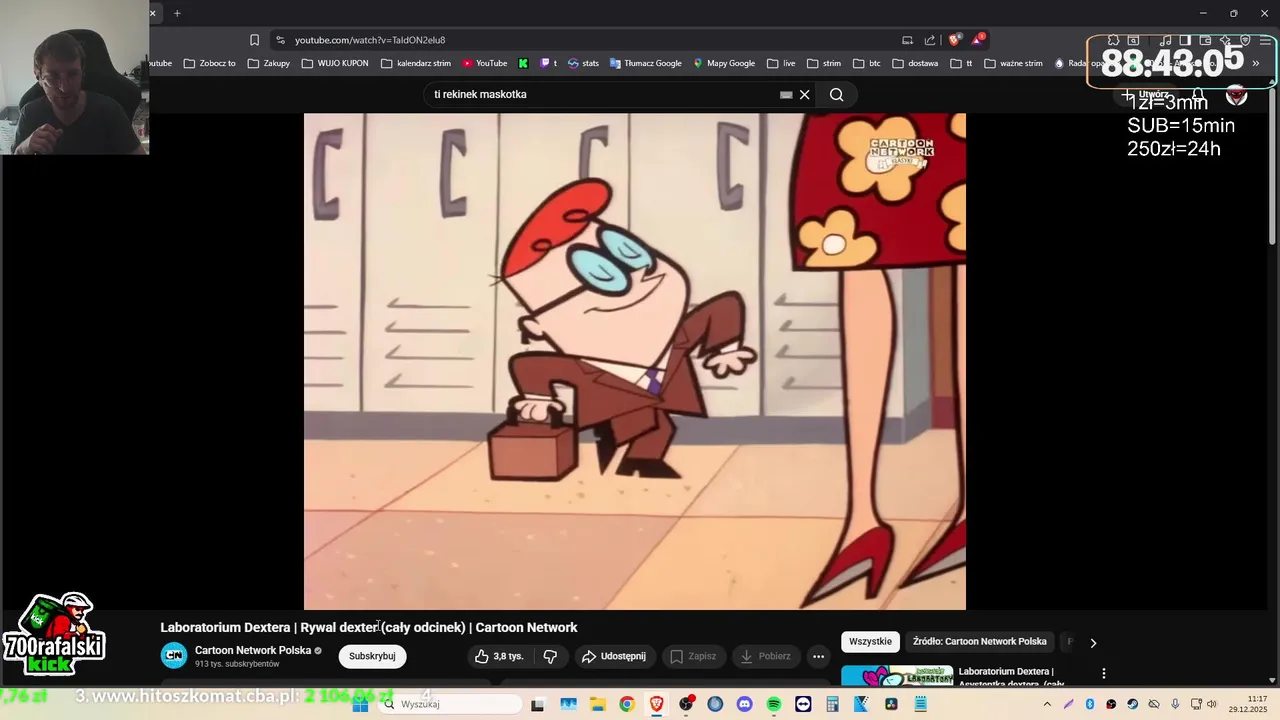This screenshot has width=1280, height=720.
Task: Open more actions three-dot menu under video
Action: [x=818, y=656]
